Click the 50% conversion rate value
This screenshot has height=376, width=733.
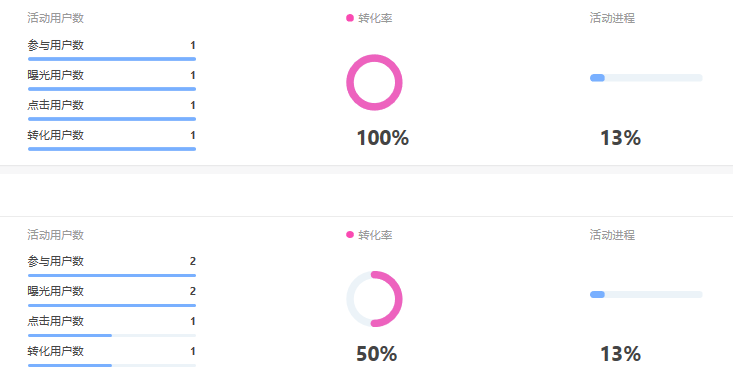[x=376, y=354]
